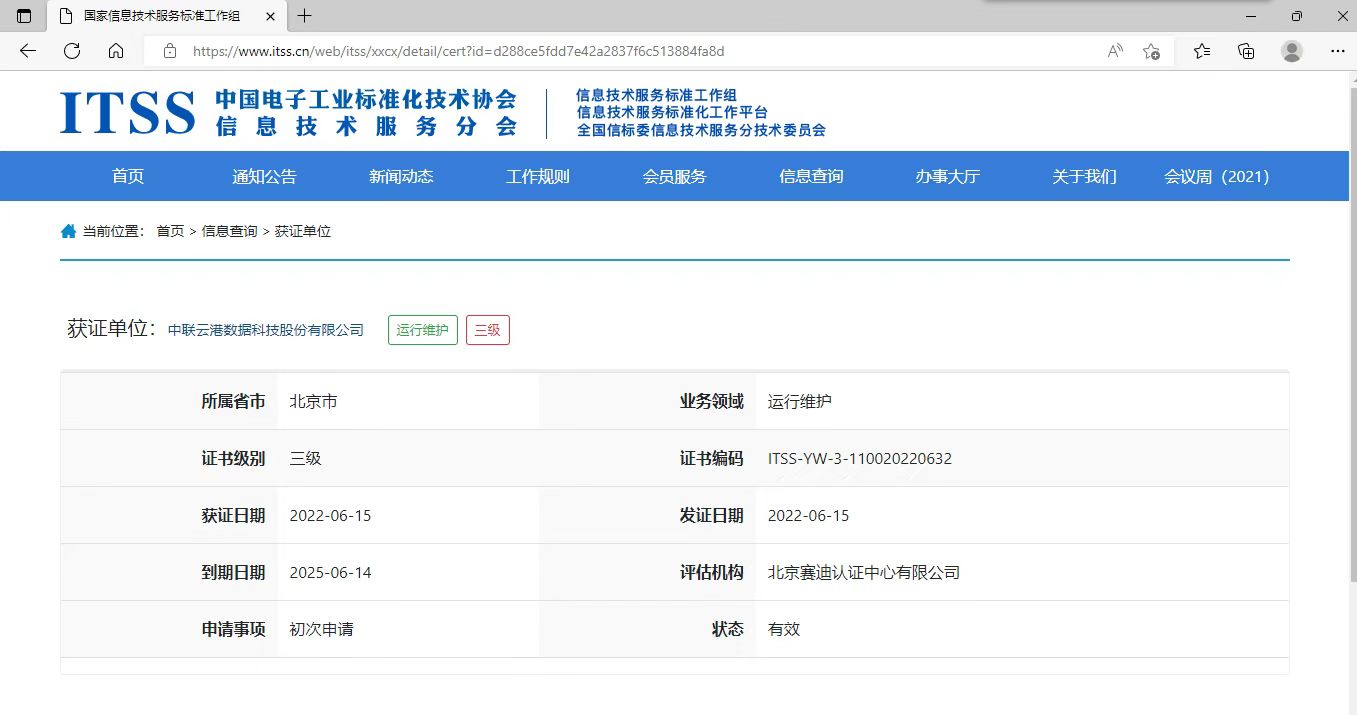
Task: Click the 获证日期 value 2022-06-15
Action: pos(330,516)
